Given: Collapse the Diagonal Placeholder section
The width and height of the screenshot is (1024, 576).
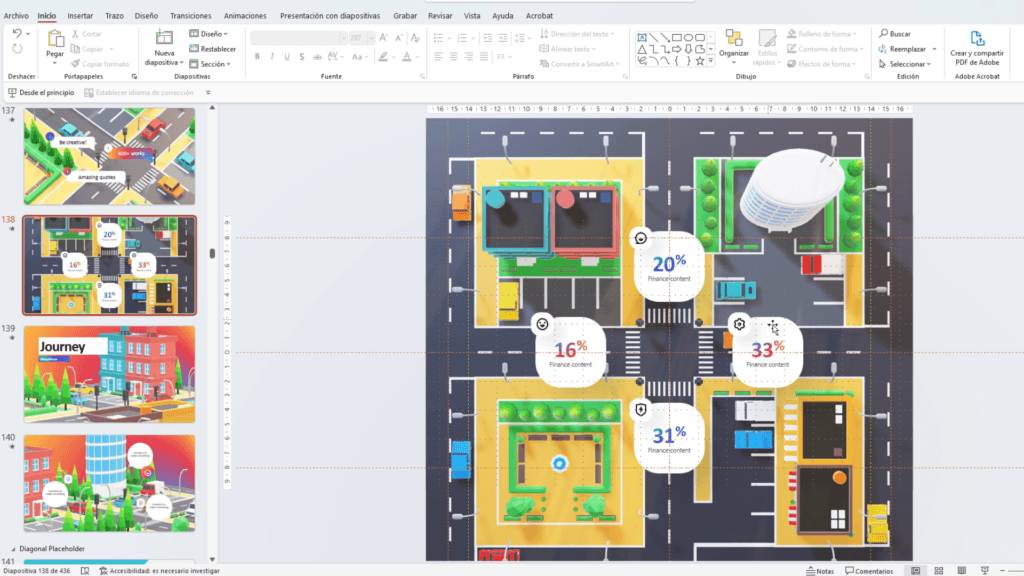Looking at the screenshot, I should pyautogui.click(x=13, y=549).
